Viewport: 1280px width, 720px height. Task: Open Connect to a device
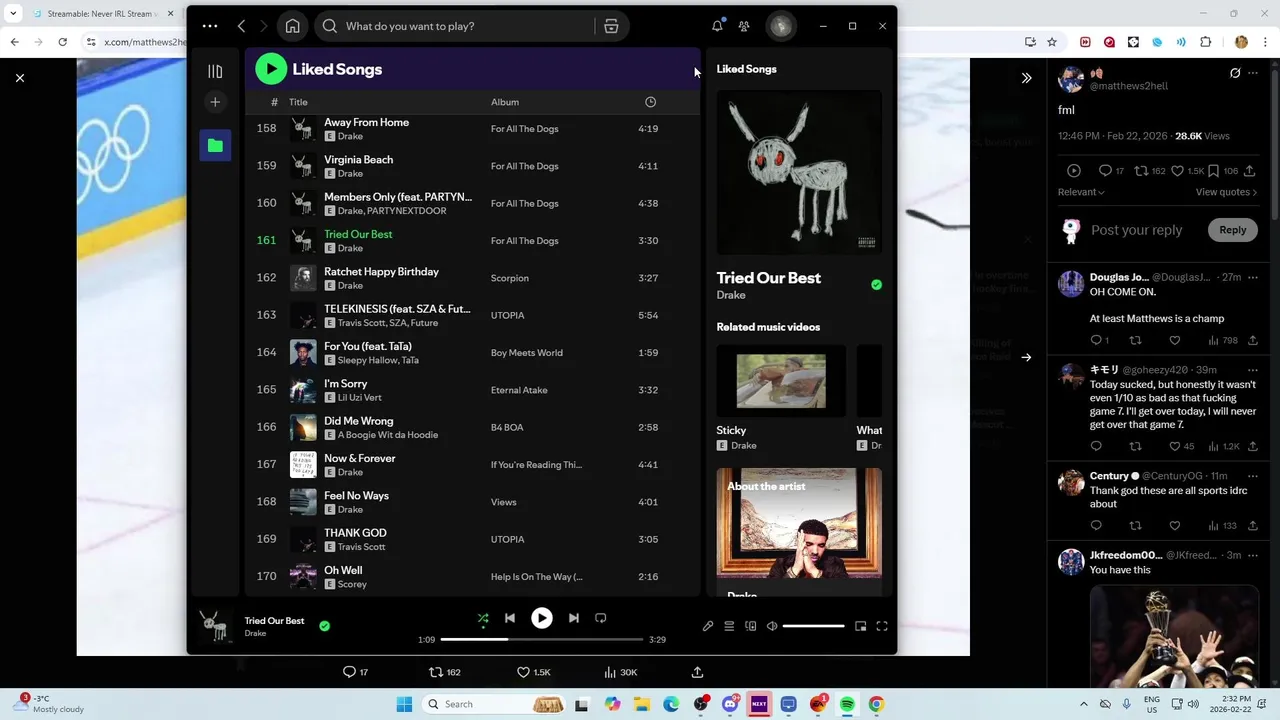click(x=751, y=626)
